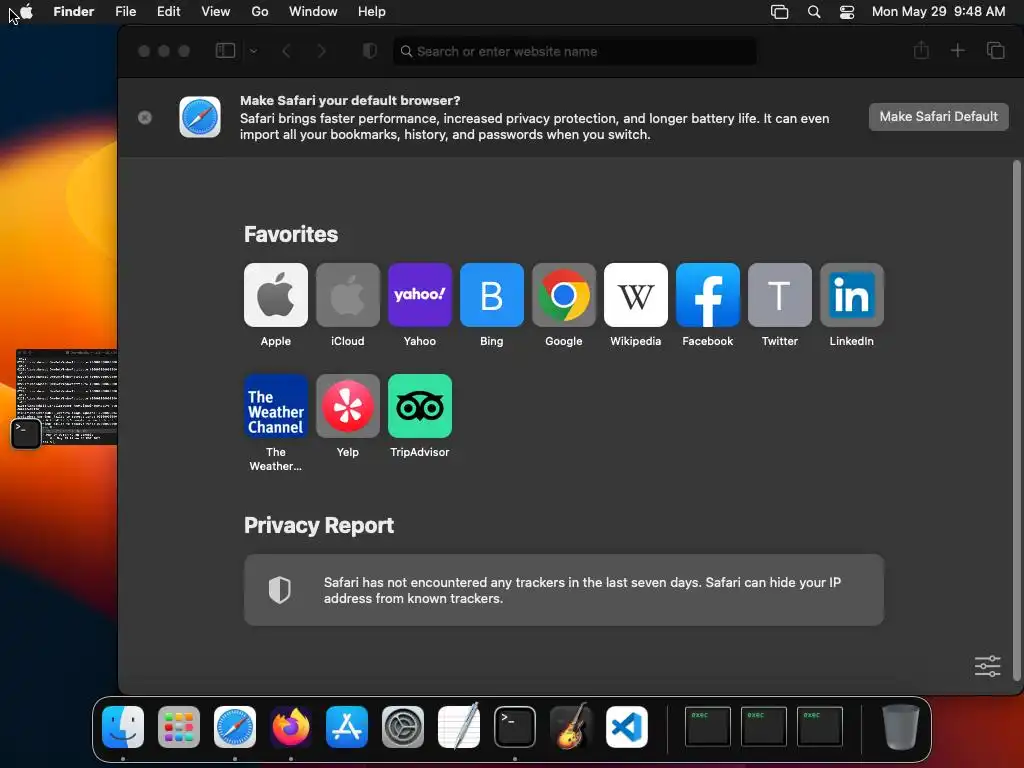Open the Privacy Report card
The height and width of the screenshot is (768, 1024).
click(564, 590)
